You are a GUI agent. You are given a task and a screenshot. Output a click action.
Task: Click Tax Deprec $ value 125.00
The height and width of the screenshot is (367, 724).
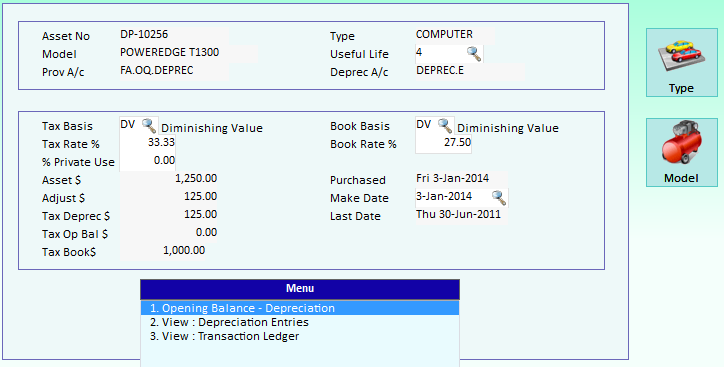coord(201,215)
